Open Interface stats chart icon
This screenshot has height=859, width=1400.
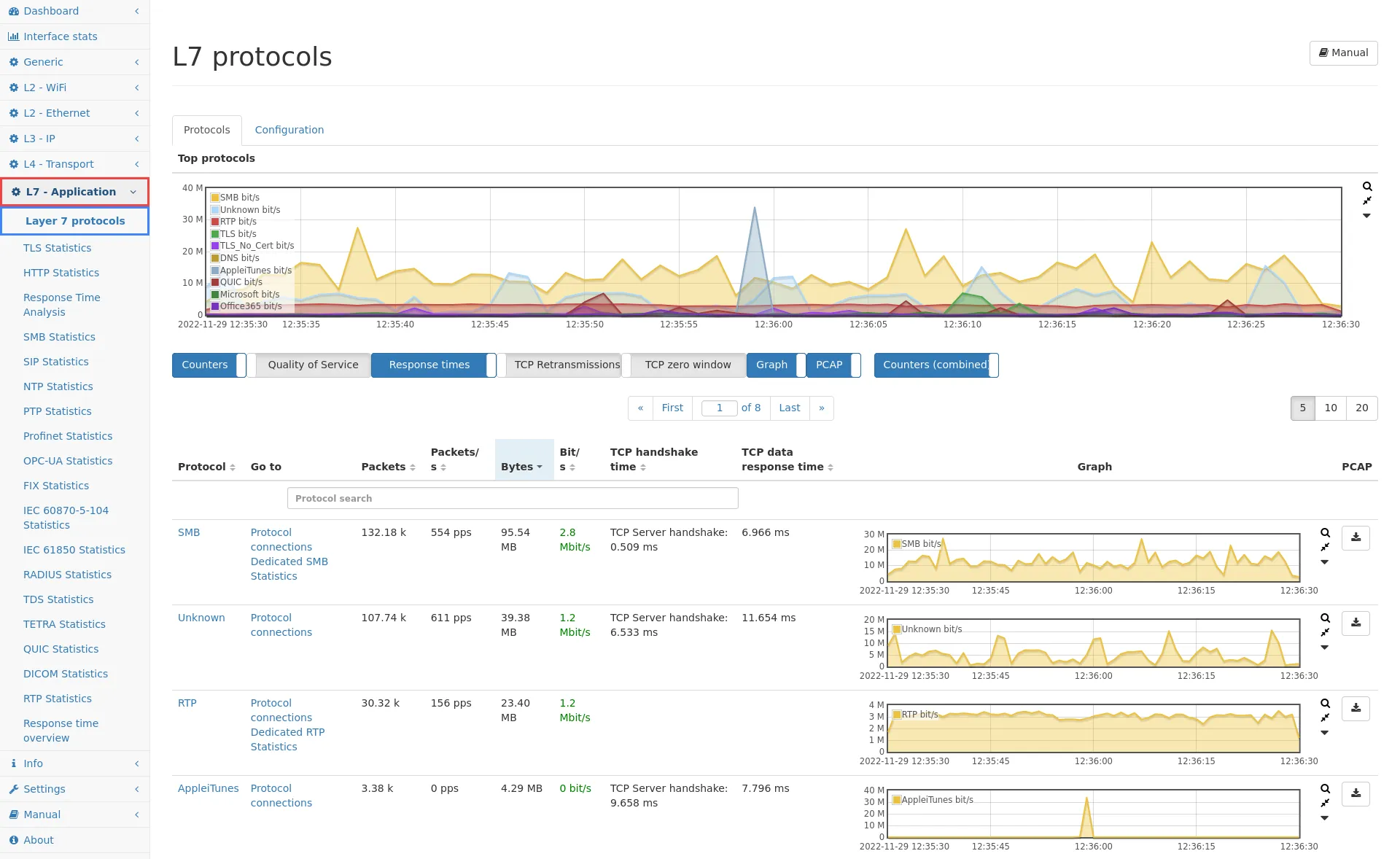tap(13, 36)
